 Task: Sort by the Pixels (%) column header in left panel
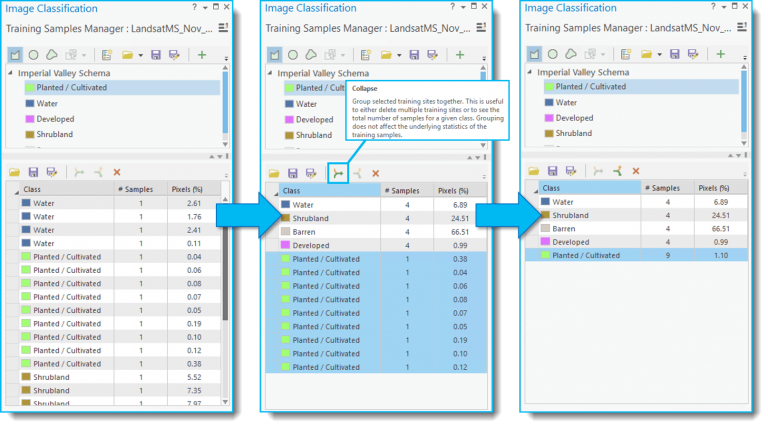click(x=187, y=189)
